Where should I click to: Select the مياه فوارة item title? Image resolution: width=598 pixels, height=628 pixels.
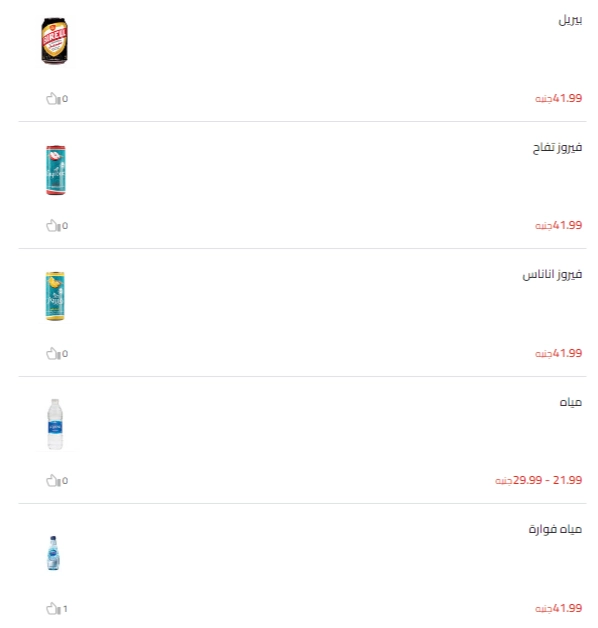tap(555, 529)
